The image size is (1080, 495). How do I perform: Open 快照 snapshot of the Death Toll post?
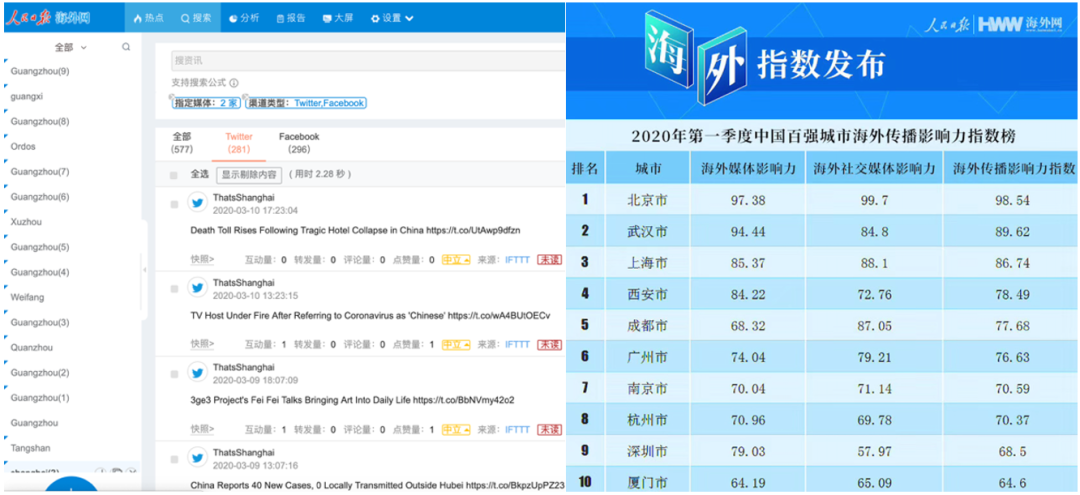(x=202, y=260)
